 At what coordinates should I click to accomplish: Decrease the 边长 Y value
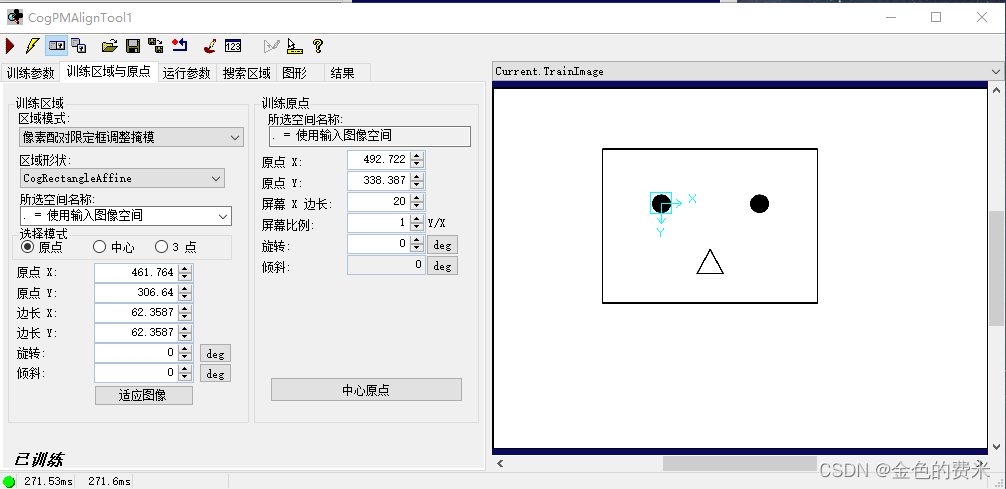185,337
